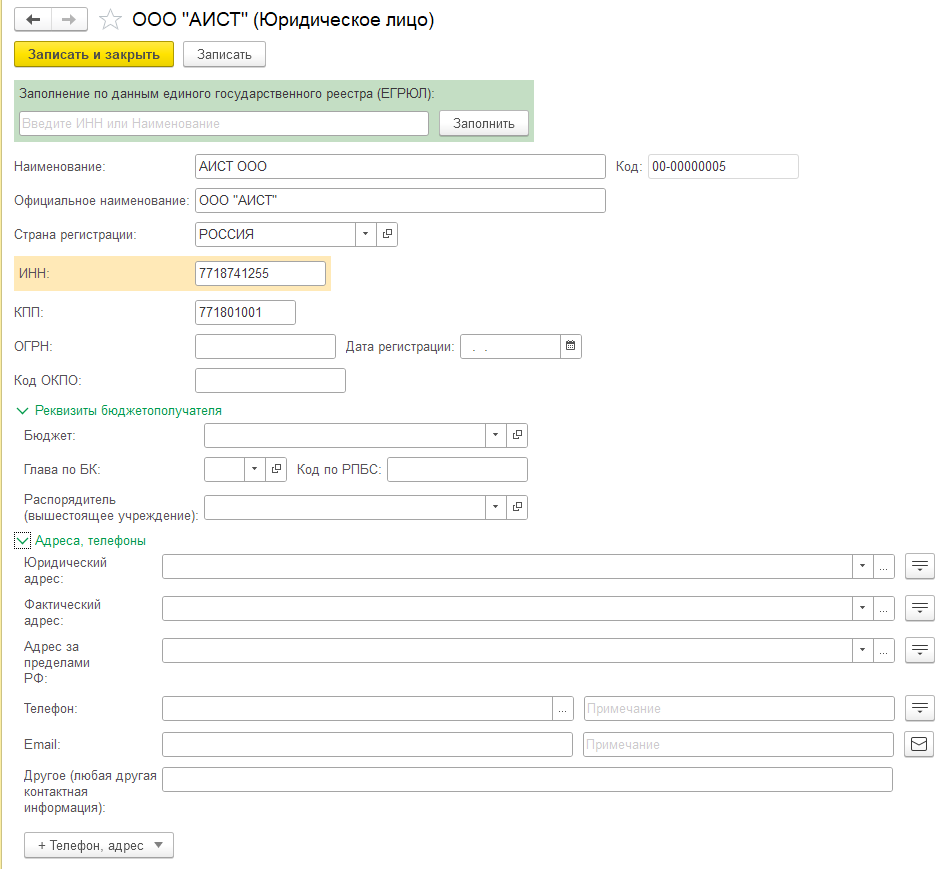The height and width of the screenshot is (869, 952).
Task: Compose an email with the envelope icon
Action: (919, 744)
